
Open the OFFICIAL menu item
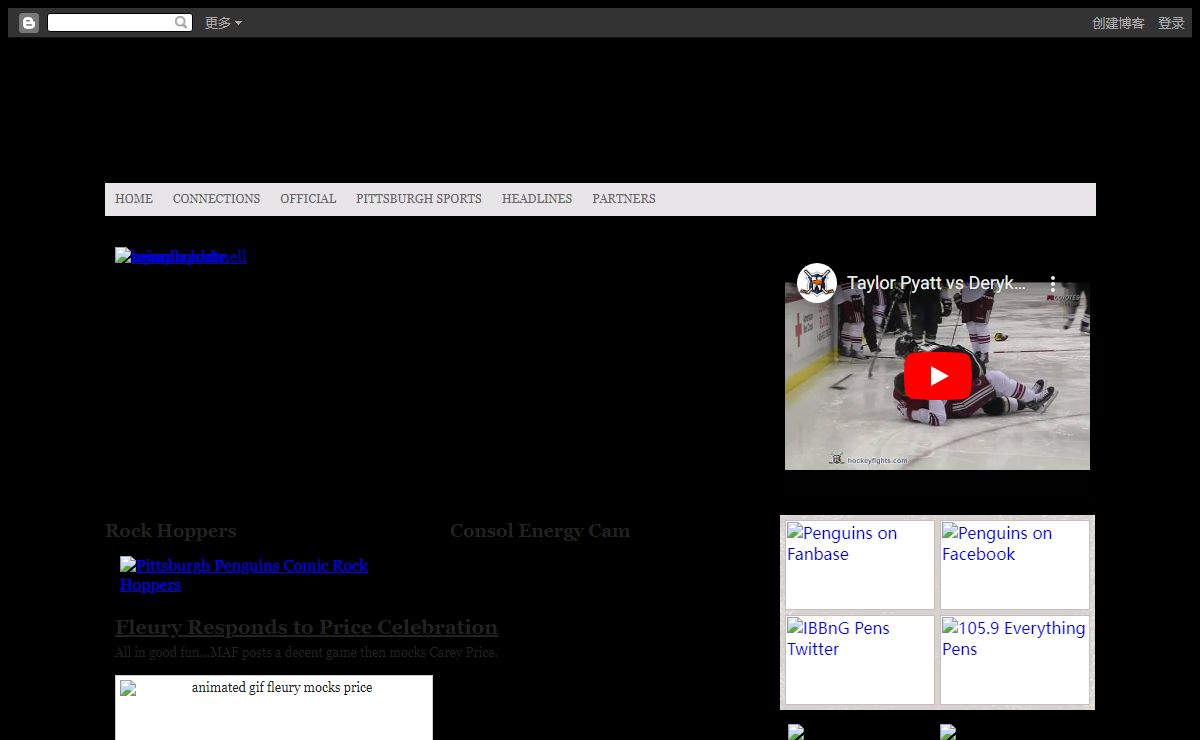(308, 199)
